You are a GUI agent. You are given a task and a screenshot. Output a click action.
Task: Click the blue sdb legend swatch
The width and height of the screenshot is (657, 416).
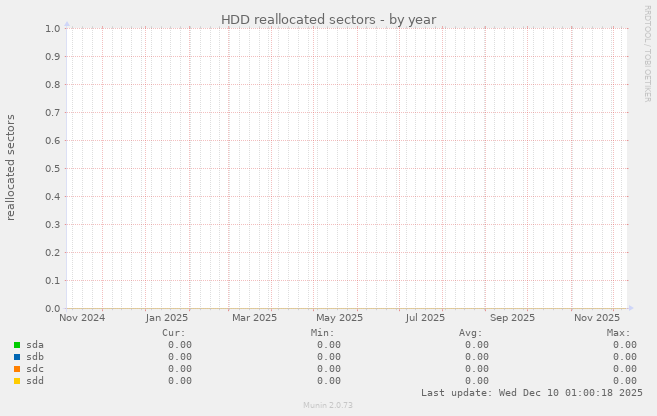(x=17, y=357)
